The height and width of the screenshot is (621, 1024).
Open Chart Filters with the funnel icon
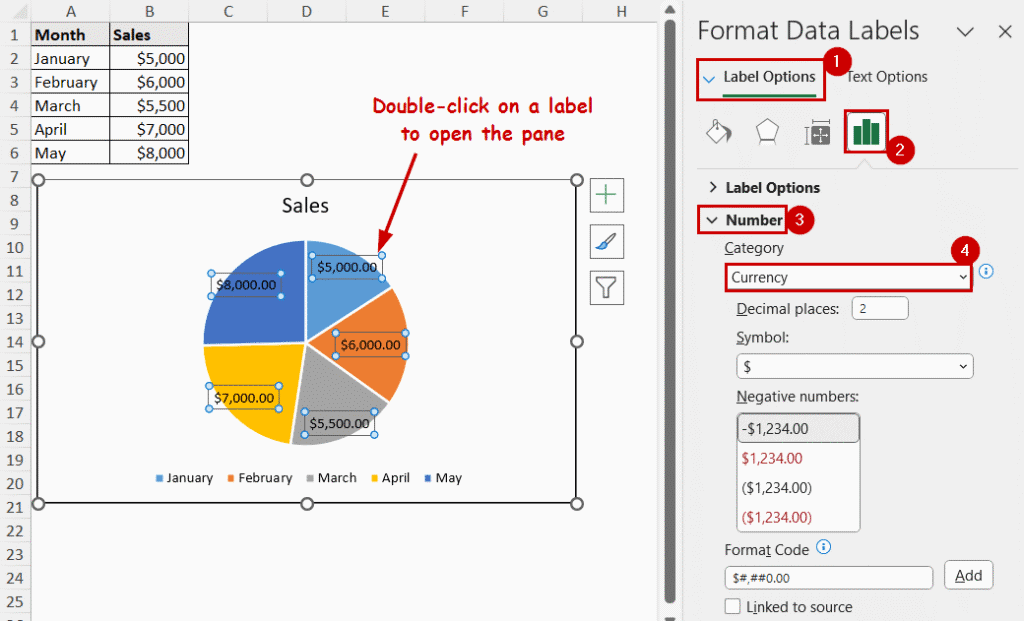coord(607,288)
